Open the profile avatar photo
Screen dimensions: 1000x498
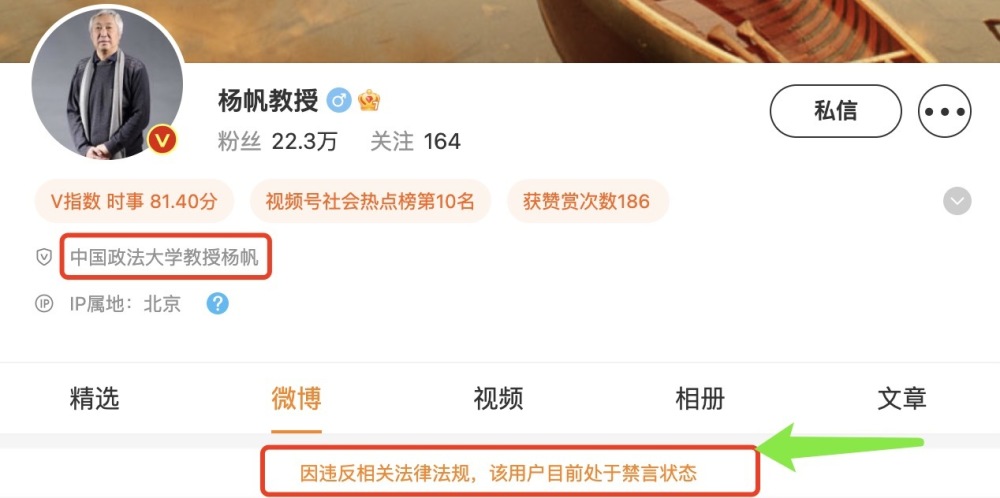[107, 83]
